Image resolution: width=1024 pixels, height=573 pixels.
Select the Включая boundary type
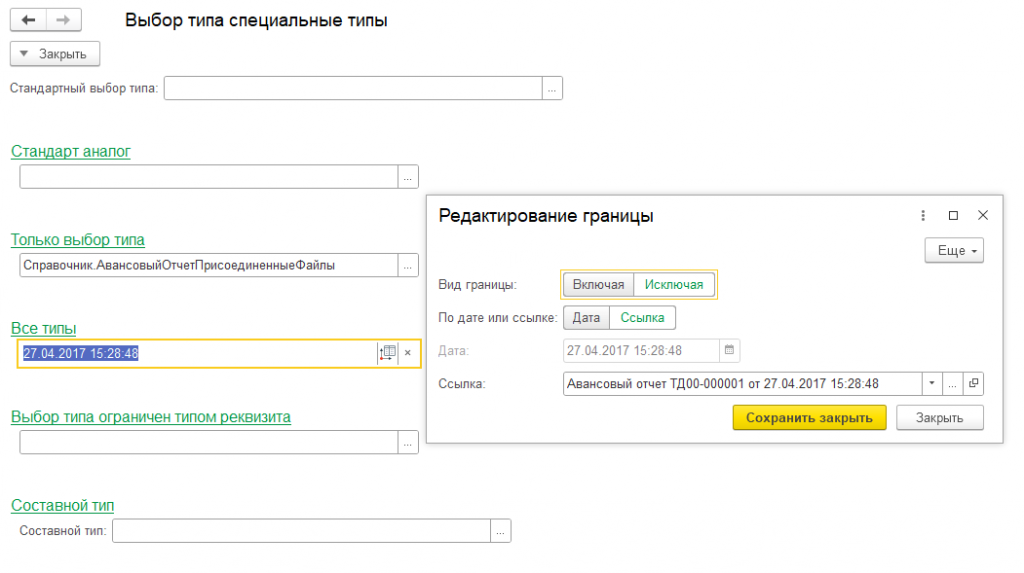pos(598,285)
